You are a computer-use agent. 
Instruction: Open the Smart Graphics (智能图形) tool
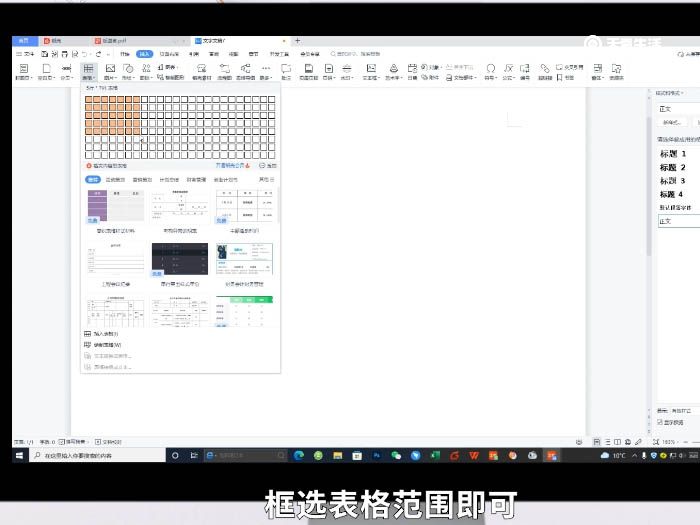(x=171, y=77)
